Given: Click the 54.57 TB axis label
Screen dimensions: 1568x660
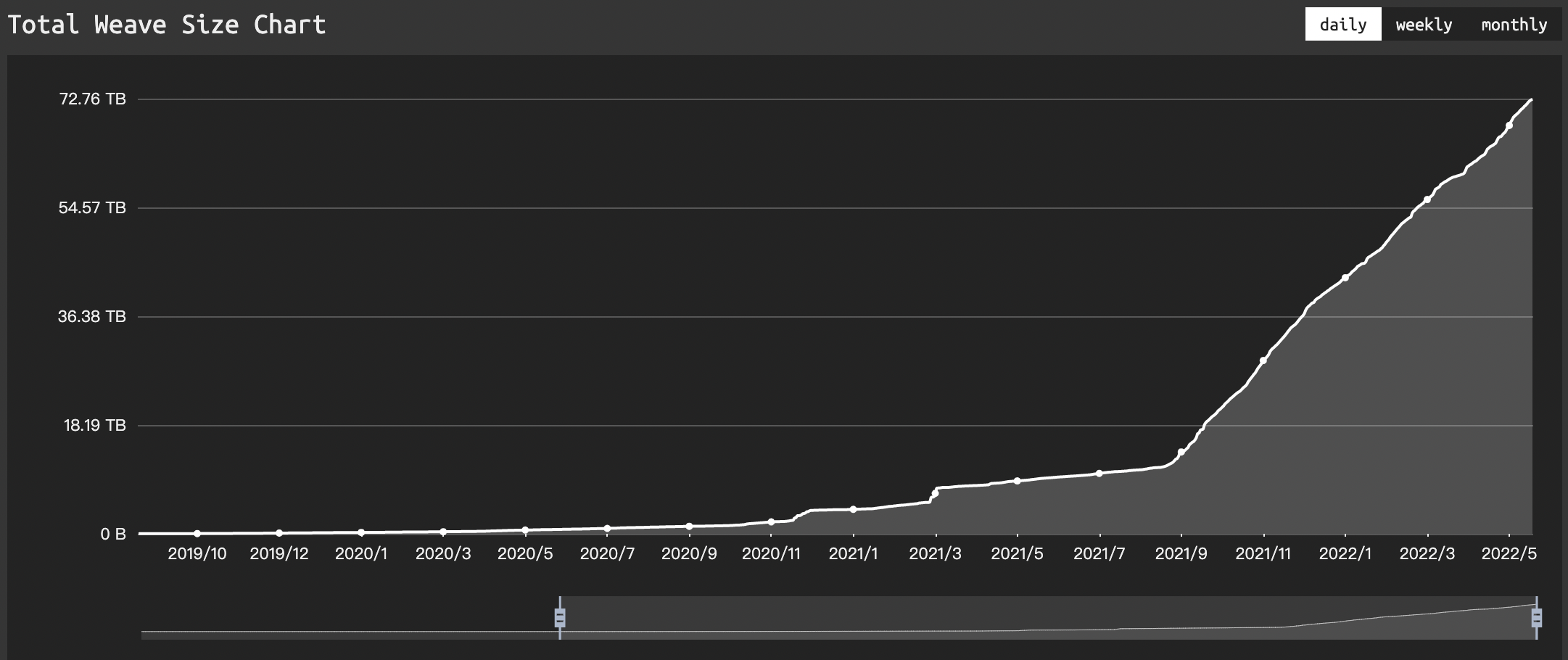Looking at the screenshot, I should pyautogui.click(x=93, y=208).
